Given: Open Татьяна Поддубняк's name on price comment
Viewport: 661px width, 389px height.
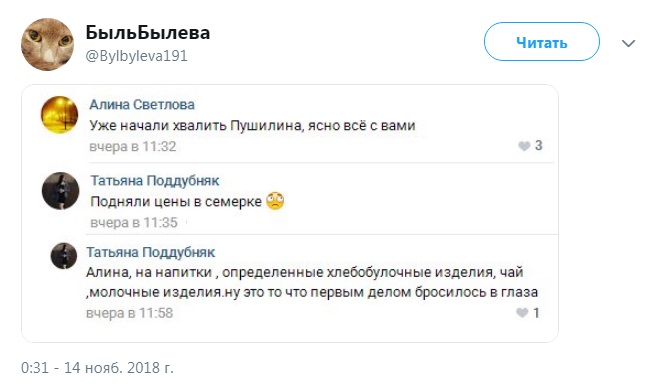Looking at the screenshot, I should tap(155, 180).
